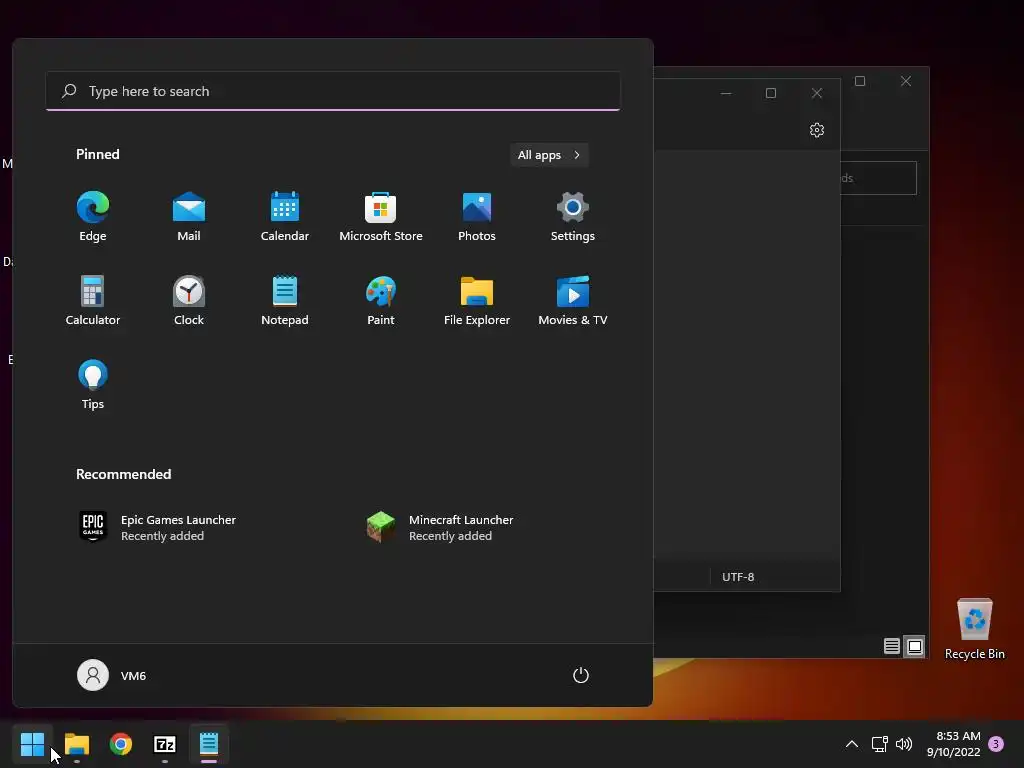
Task: Maximize the rear File Explorer window
Action: pyautogui.click(x=860, y=81)
